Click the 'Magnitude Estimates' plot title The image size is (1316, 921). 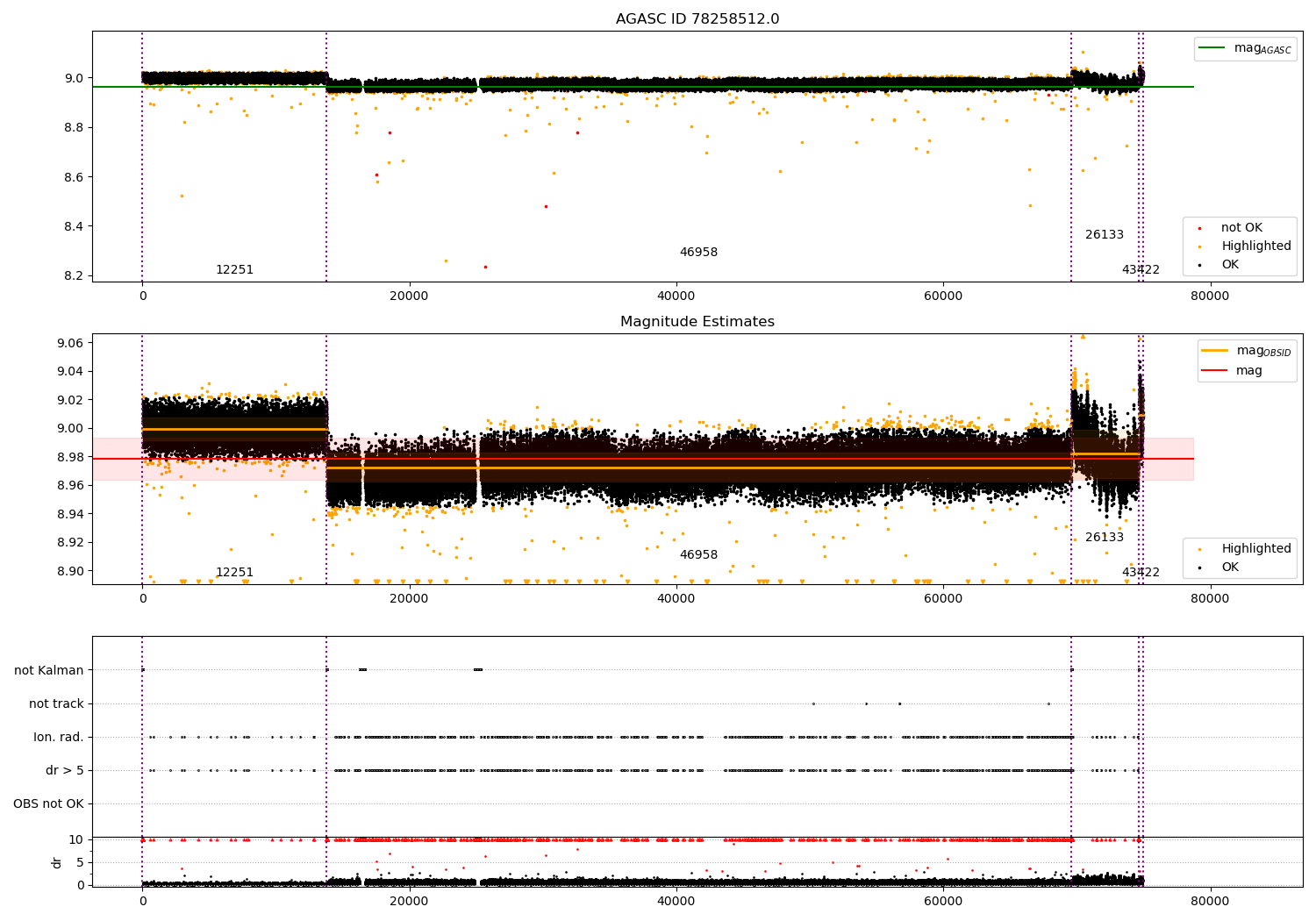click(x=697, y=322)
